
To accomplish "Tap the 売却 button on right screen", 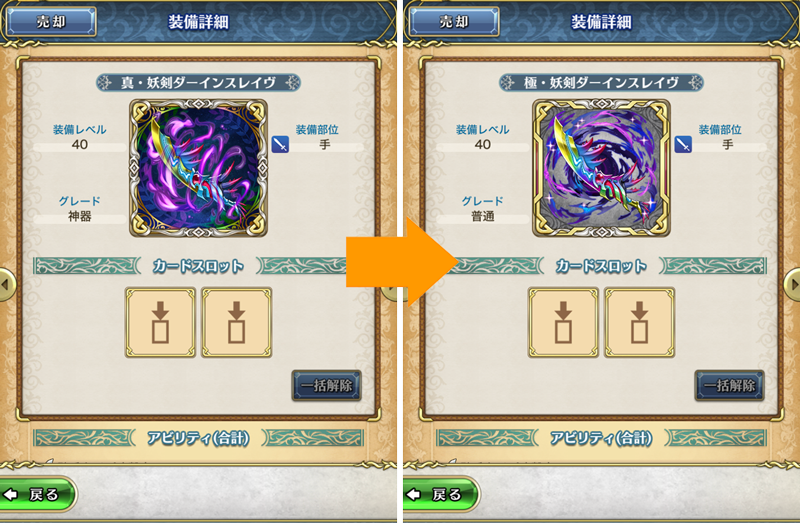I will coord(454,21).
